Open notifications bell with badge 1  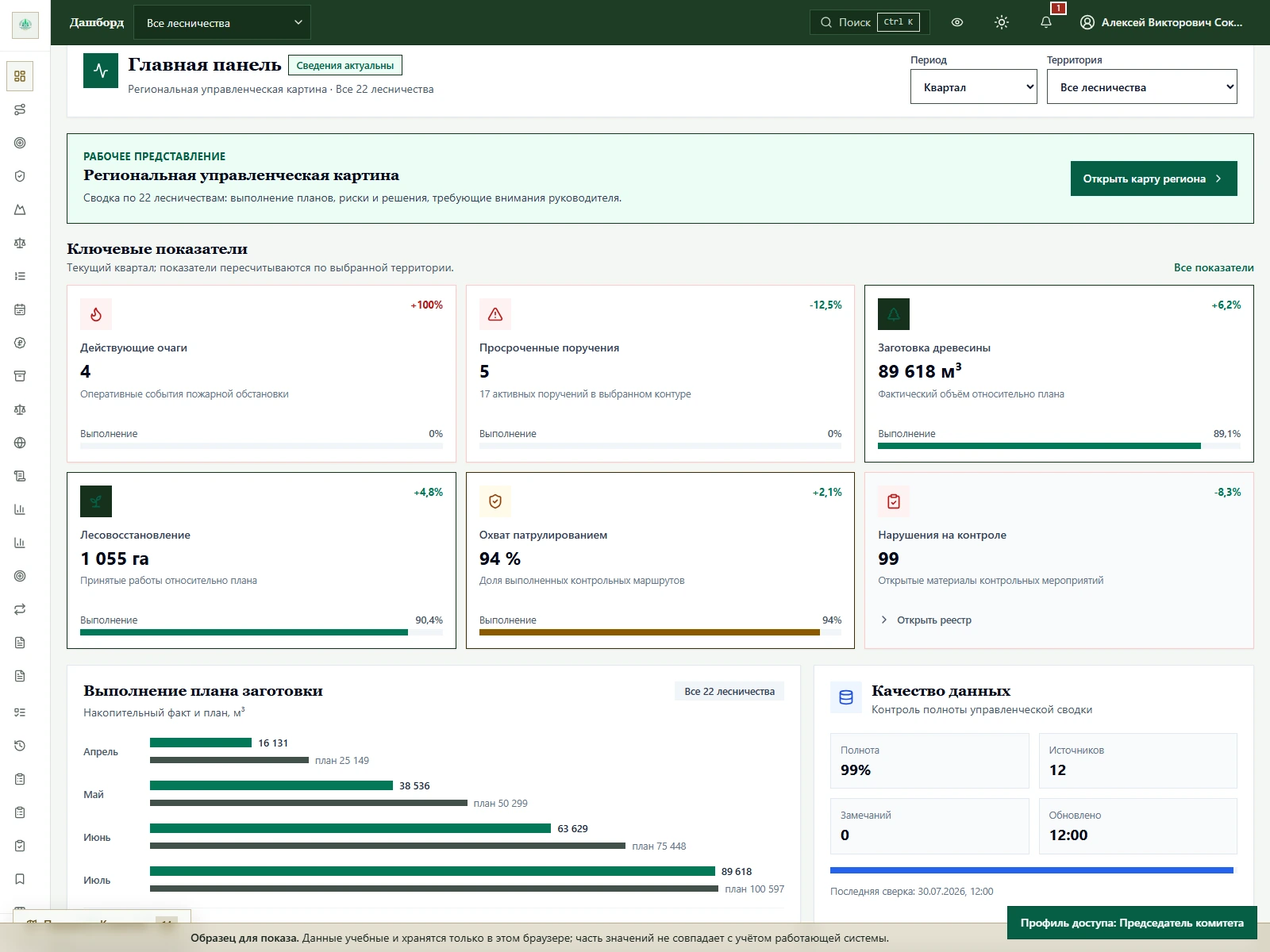[1046, 22]
